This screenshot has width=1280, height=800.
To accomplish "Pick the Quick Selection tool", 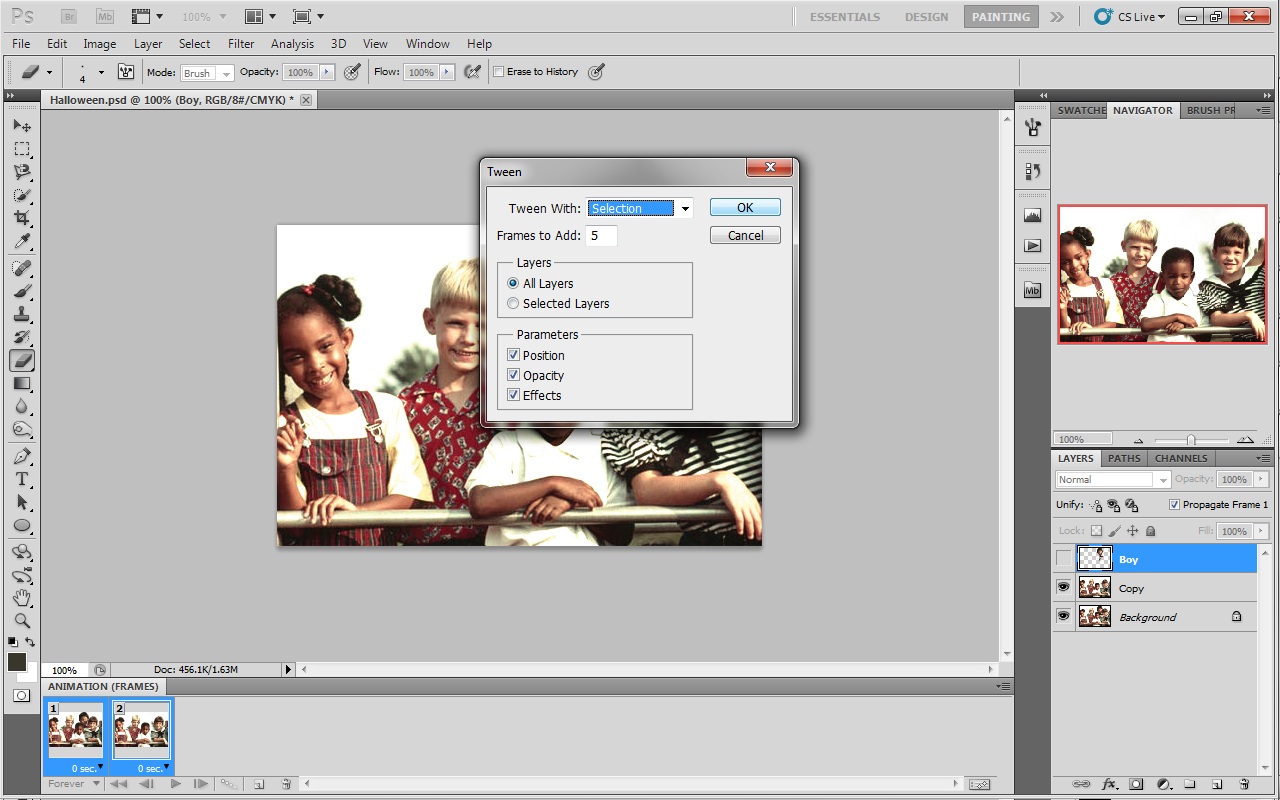I will (22, 195).
